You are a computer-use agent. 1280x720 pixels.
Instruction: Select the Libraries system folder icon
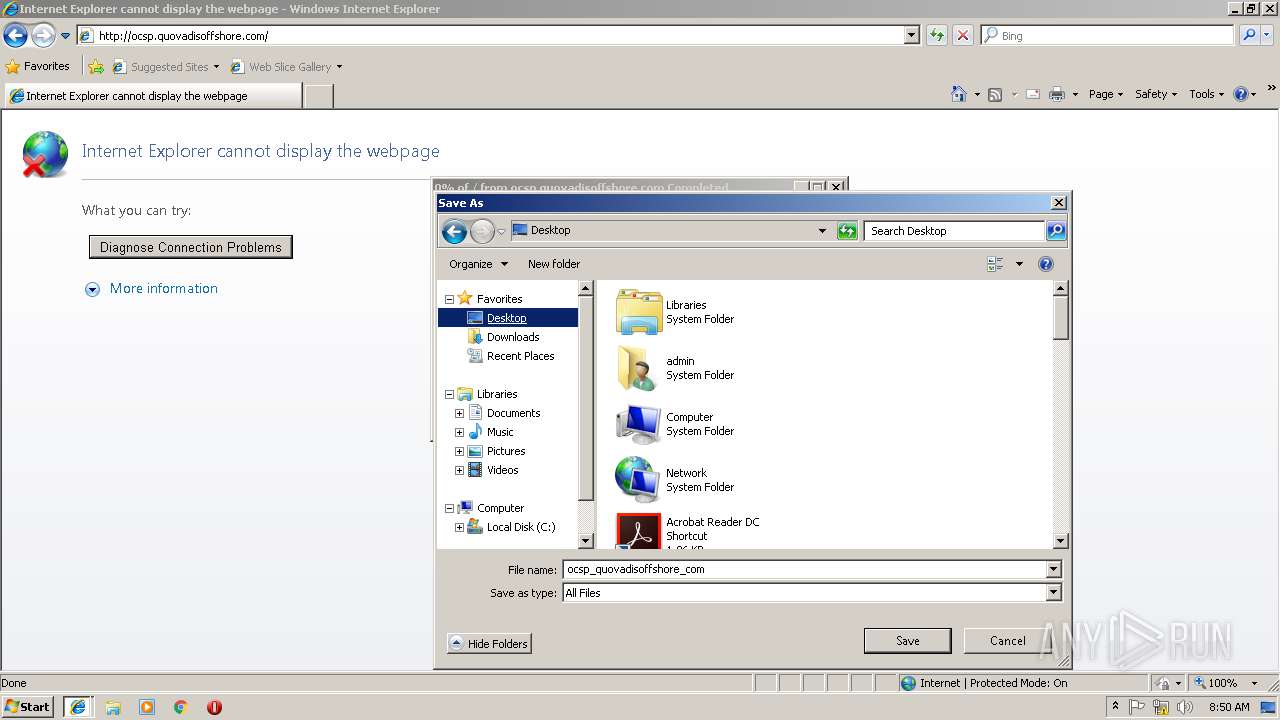click(x=639, y=312)
